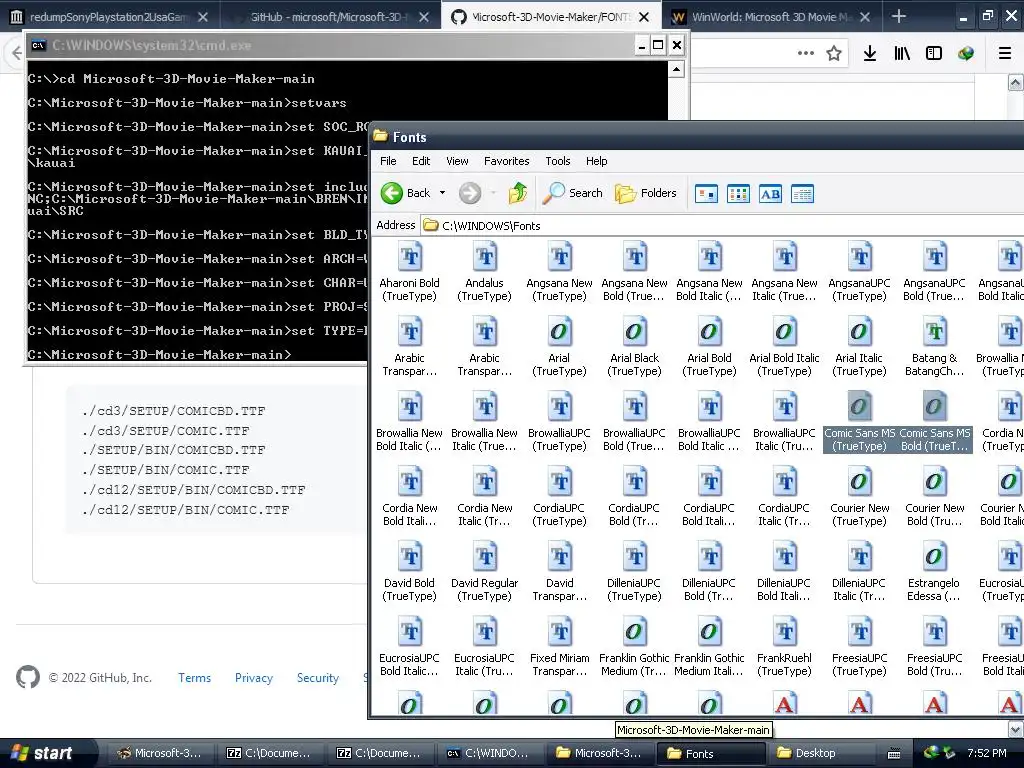
Task: Switch to List view icon
Action: click(738, 194)
